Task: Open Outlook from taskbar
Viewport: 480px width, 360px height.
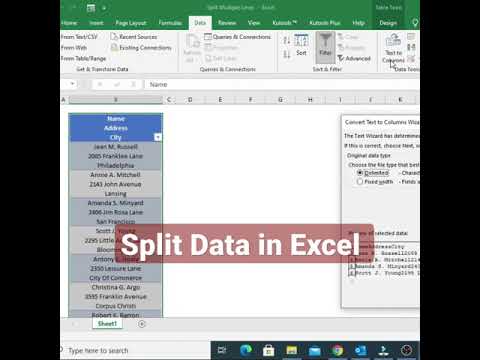Action: point(360,350)
